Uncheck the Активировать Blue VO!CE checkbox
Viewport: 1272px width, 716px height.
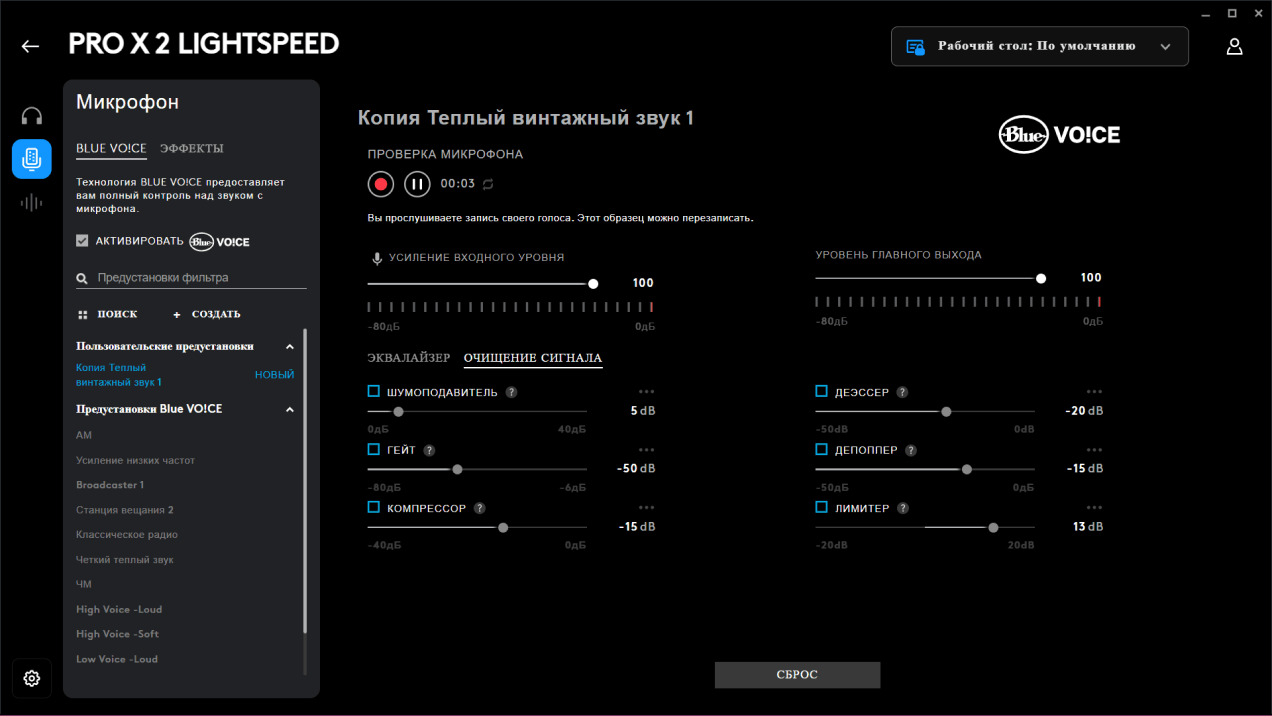pos(82,241)
